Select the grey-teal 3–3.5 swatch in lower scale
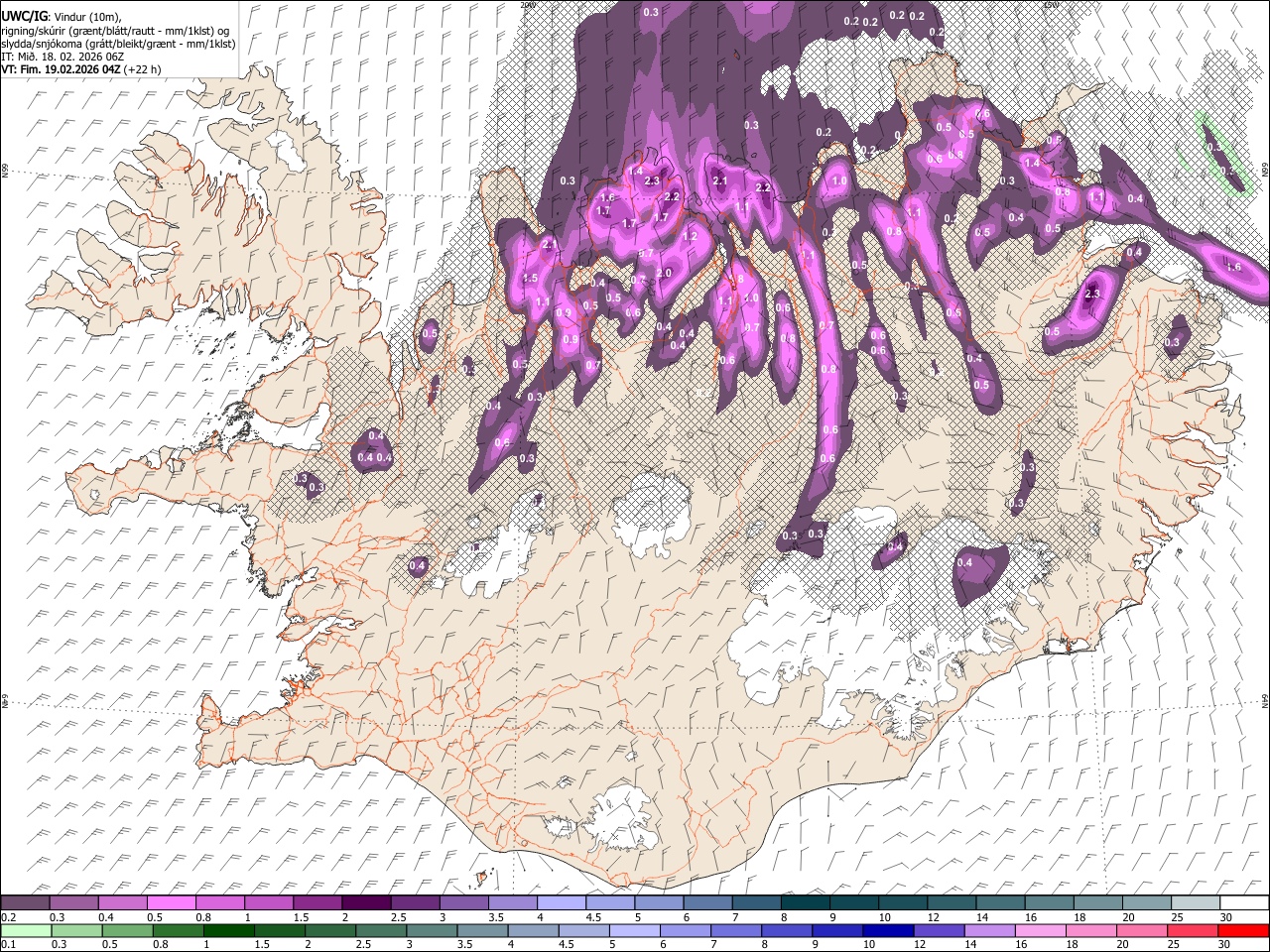 [432, 930]
